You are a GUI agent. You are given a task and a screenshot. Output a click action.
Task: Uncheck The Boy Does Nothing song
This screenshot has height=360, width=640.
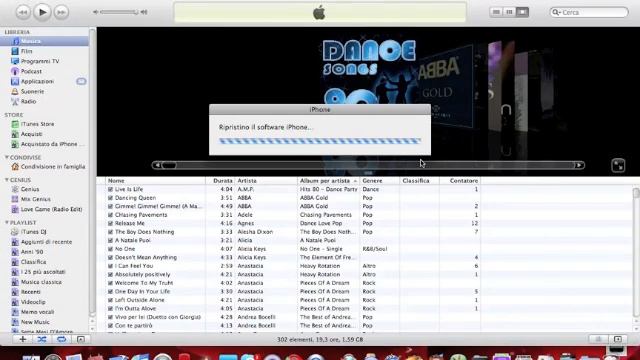(110, 232)
